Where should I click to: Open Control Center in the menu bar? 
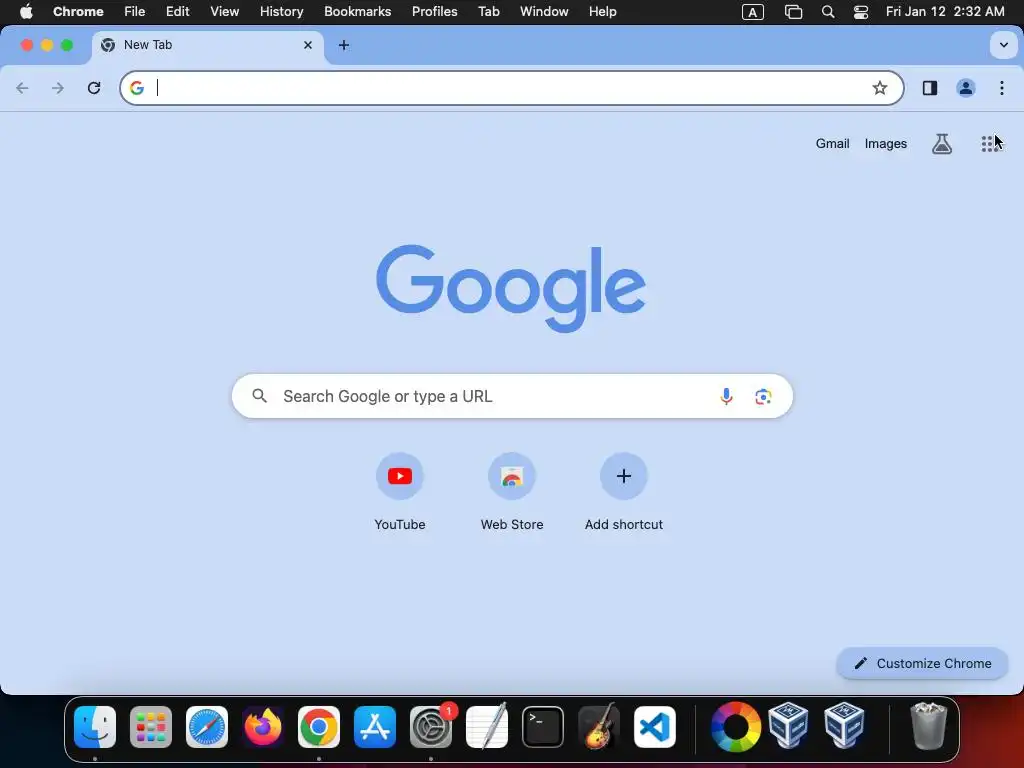[x=861, y=12]
